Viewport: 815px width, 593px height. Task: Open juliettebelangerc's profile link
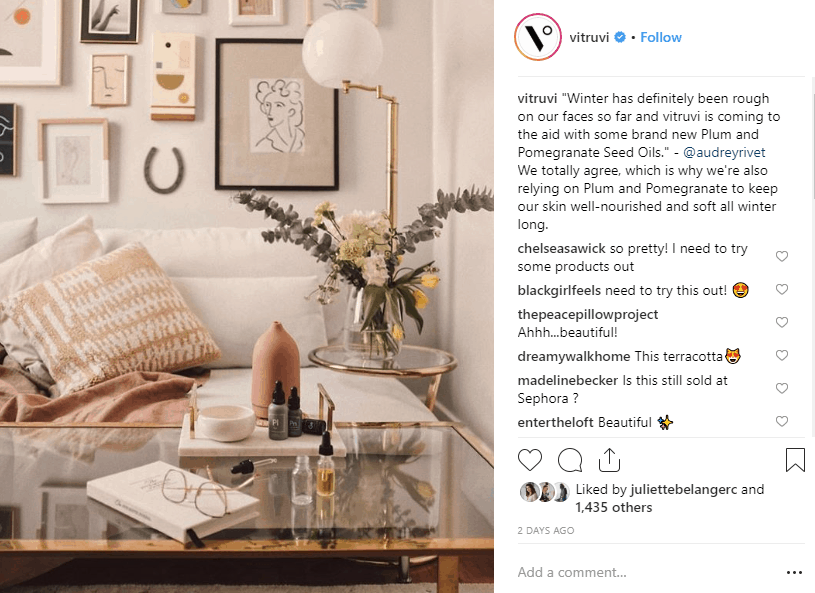pos(683,490)
